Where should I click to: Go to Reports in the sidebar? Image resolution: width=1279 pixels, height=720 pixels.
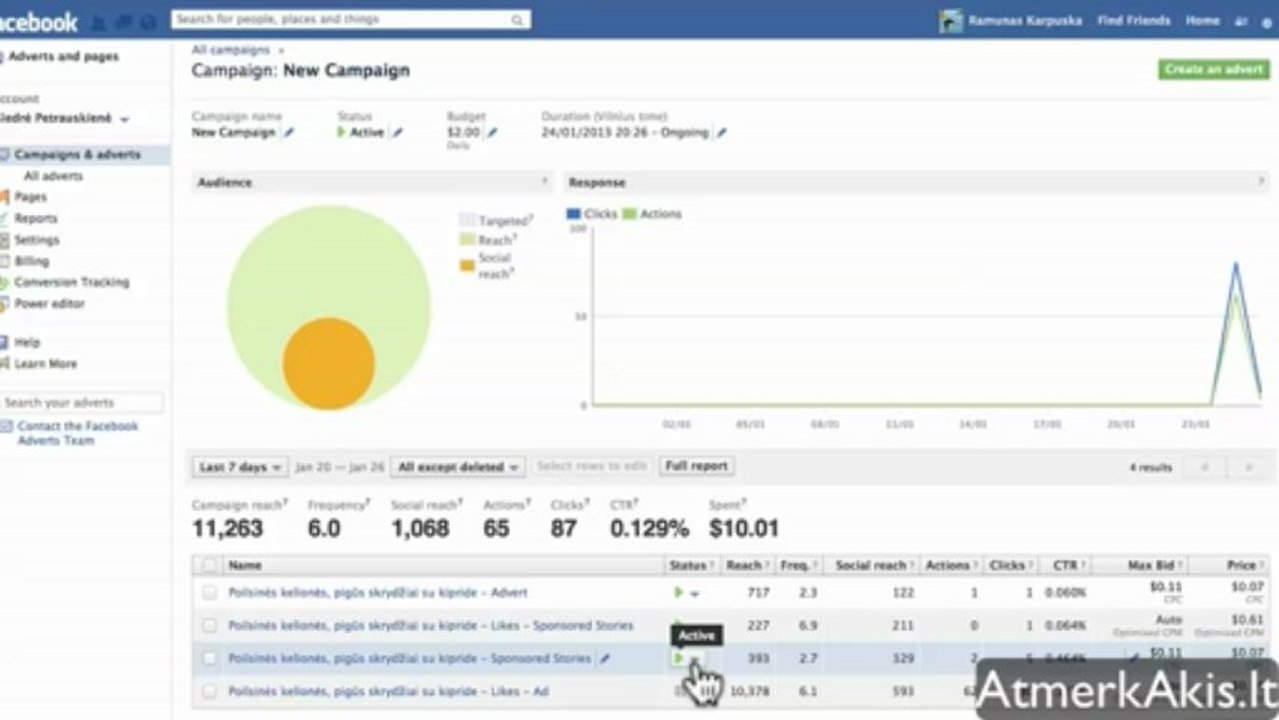36,218
